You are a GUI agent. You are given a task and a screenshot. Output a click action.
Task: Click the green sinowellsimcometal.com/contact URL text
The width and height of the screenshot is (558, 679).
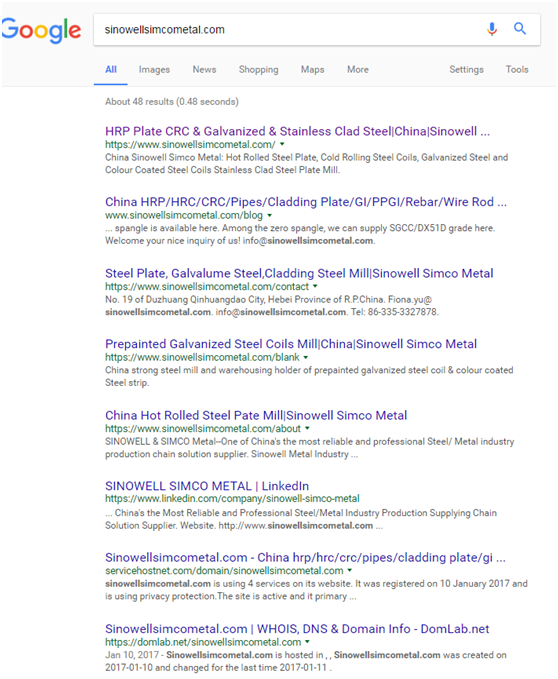[207, 287]
